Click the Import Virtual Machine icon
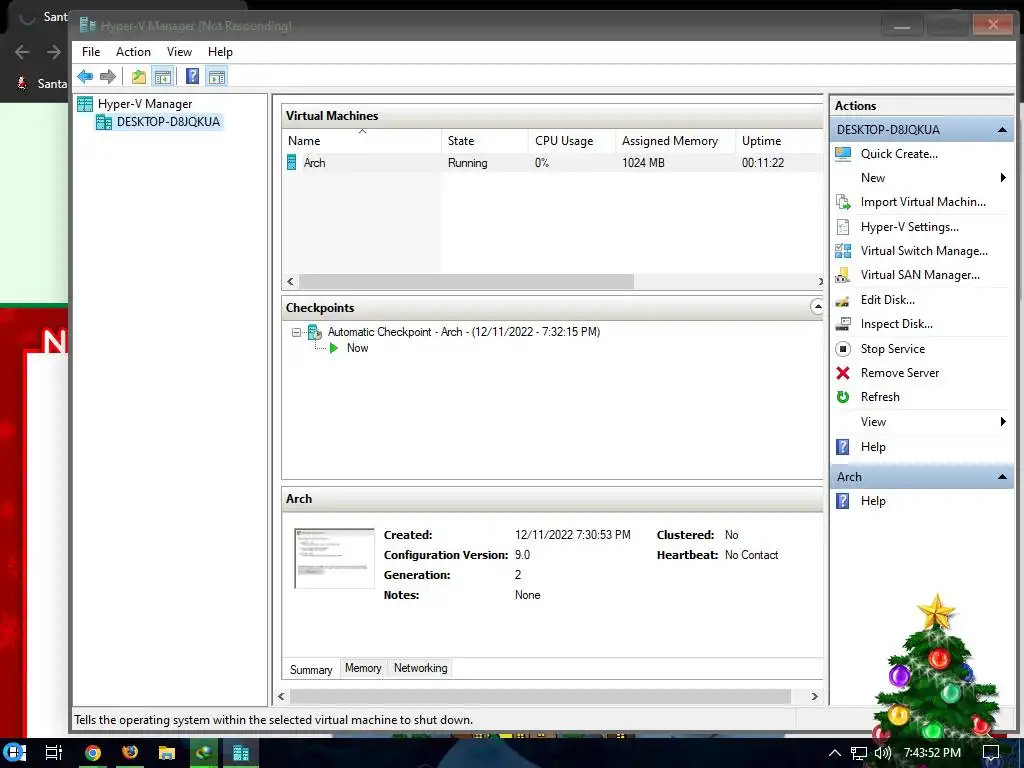The width and height of the screenshot is (1024, 768). [x=843, y=202]
